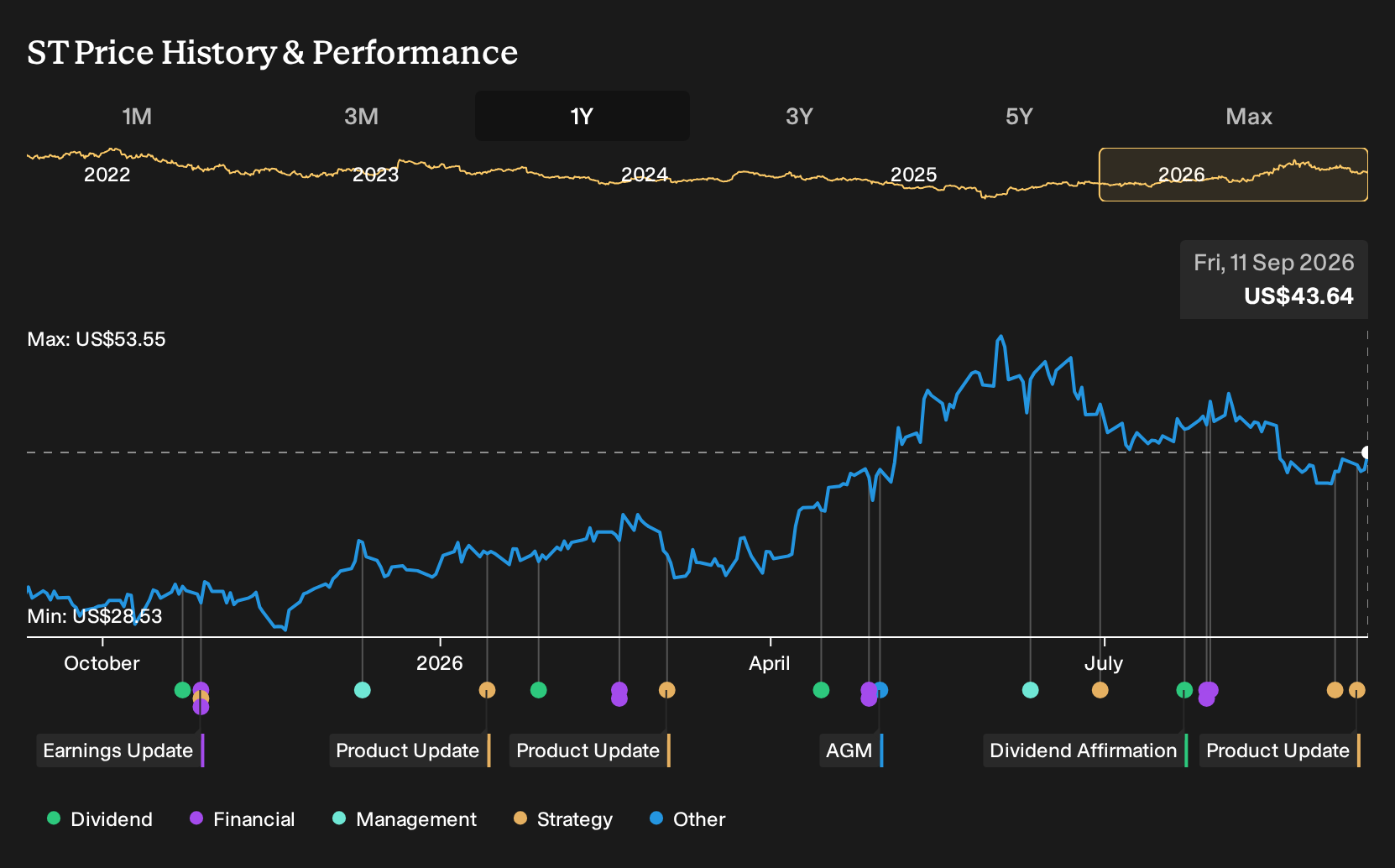Toggle the Other legend filter
This screenshot has height=868, width=1395.
[x=687, y=819]
